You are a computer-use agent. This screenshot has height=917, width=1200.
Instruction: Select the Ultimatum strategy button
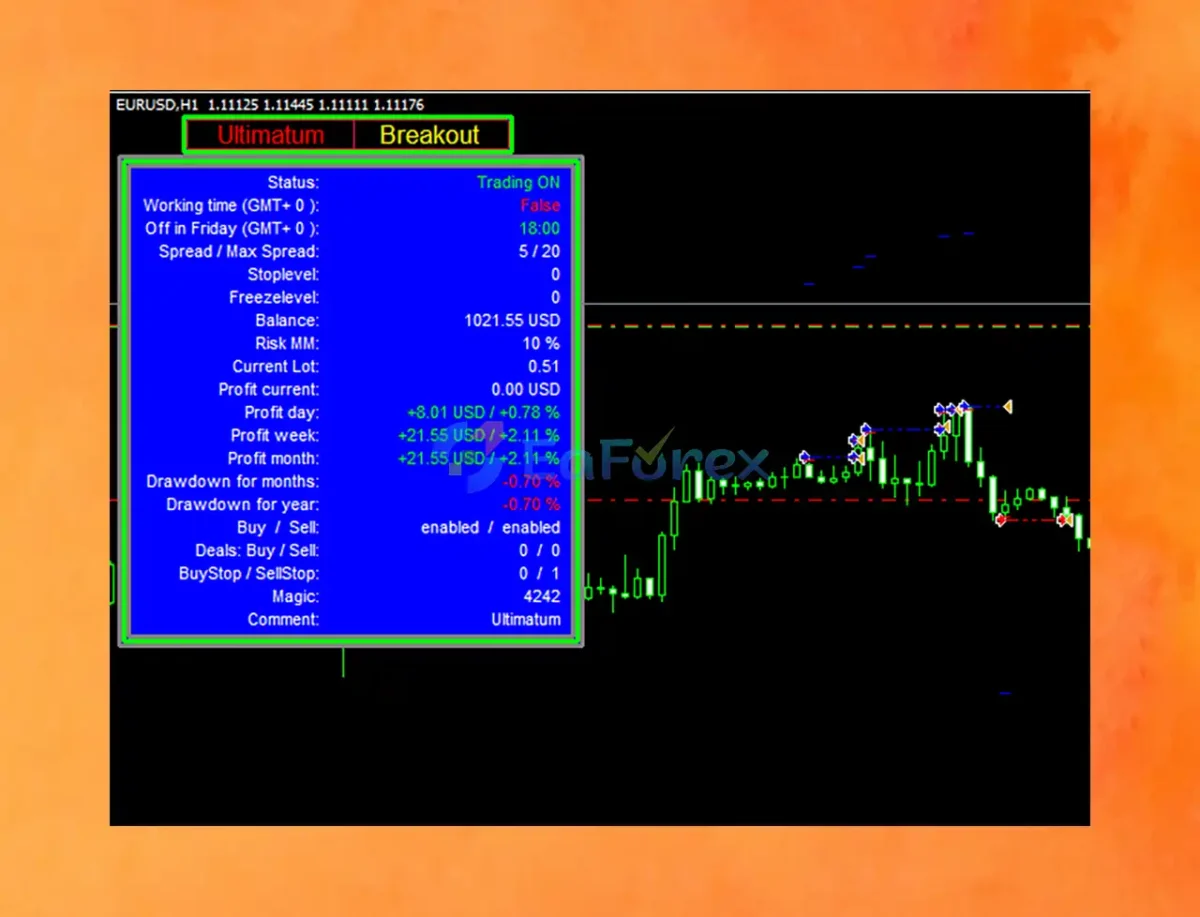(270, 135)
